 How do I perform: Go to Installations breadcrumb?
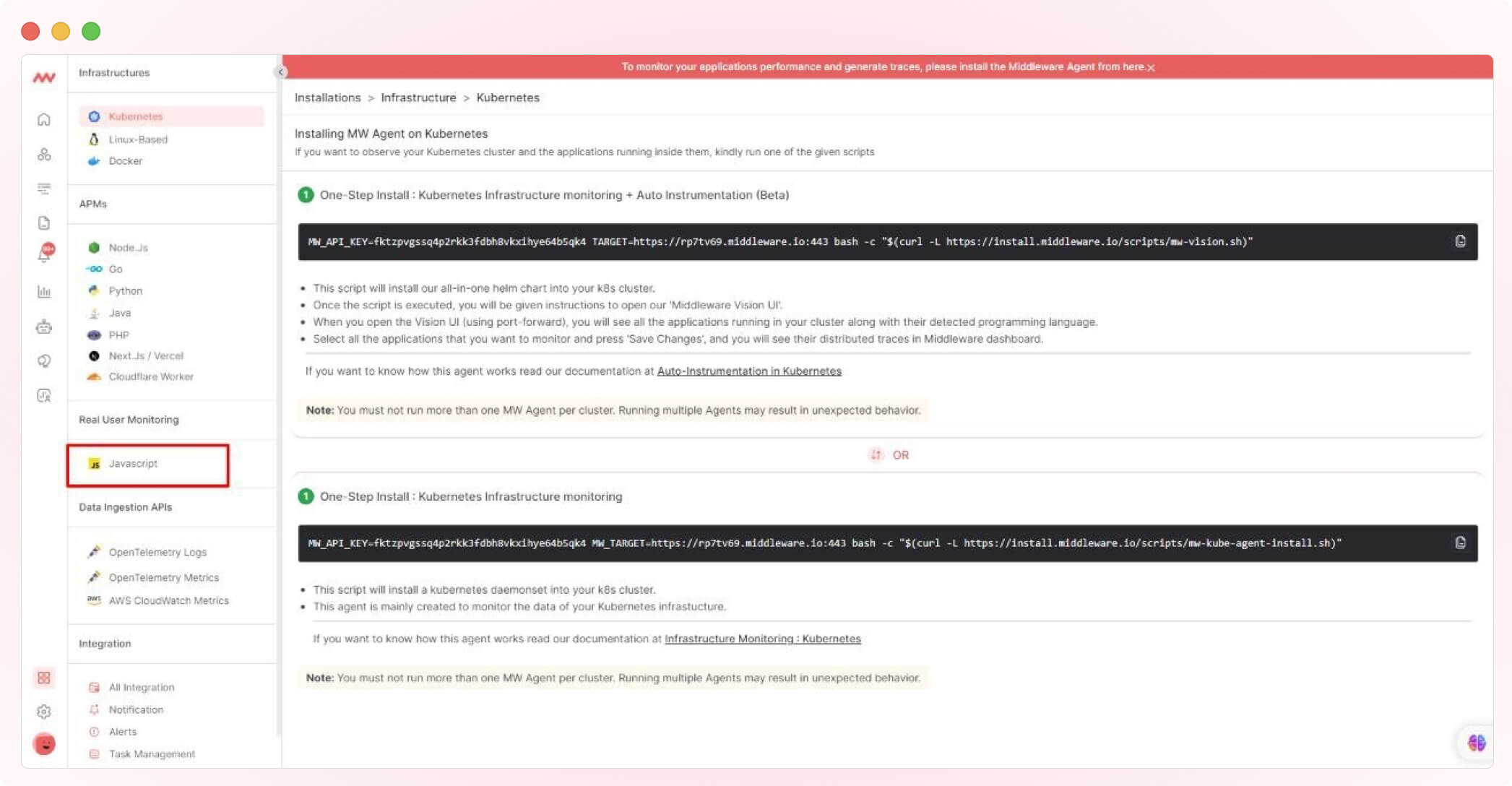point(327,98)
